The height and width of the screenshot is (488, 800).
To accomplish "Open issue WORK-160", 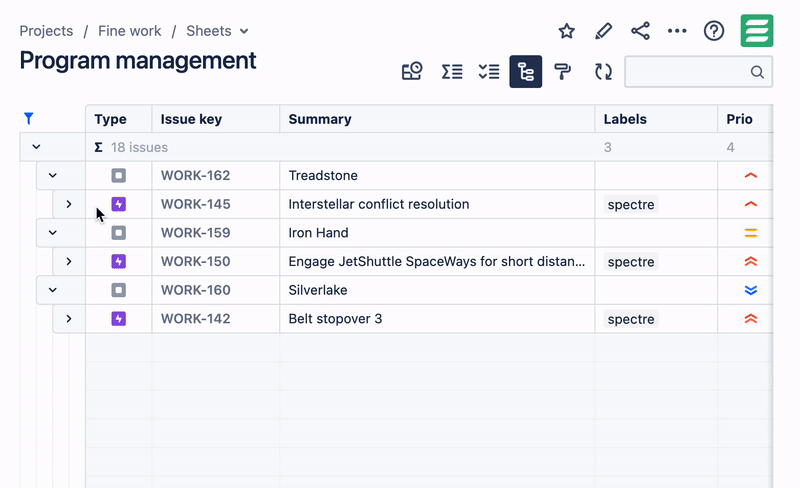I will pos(195,290).
